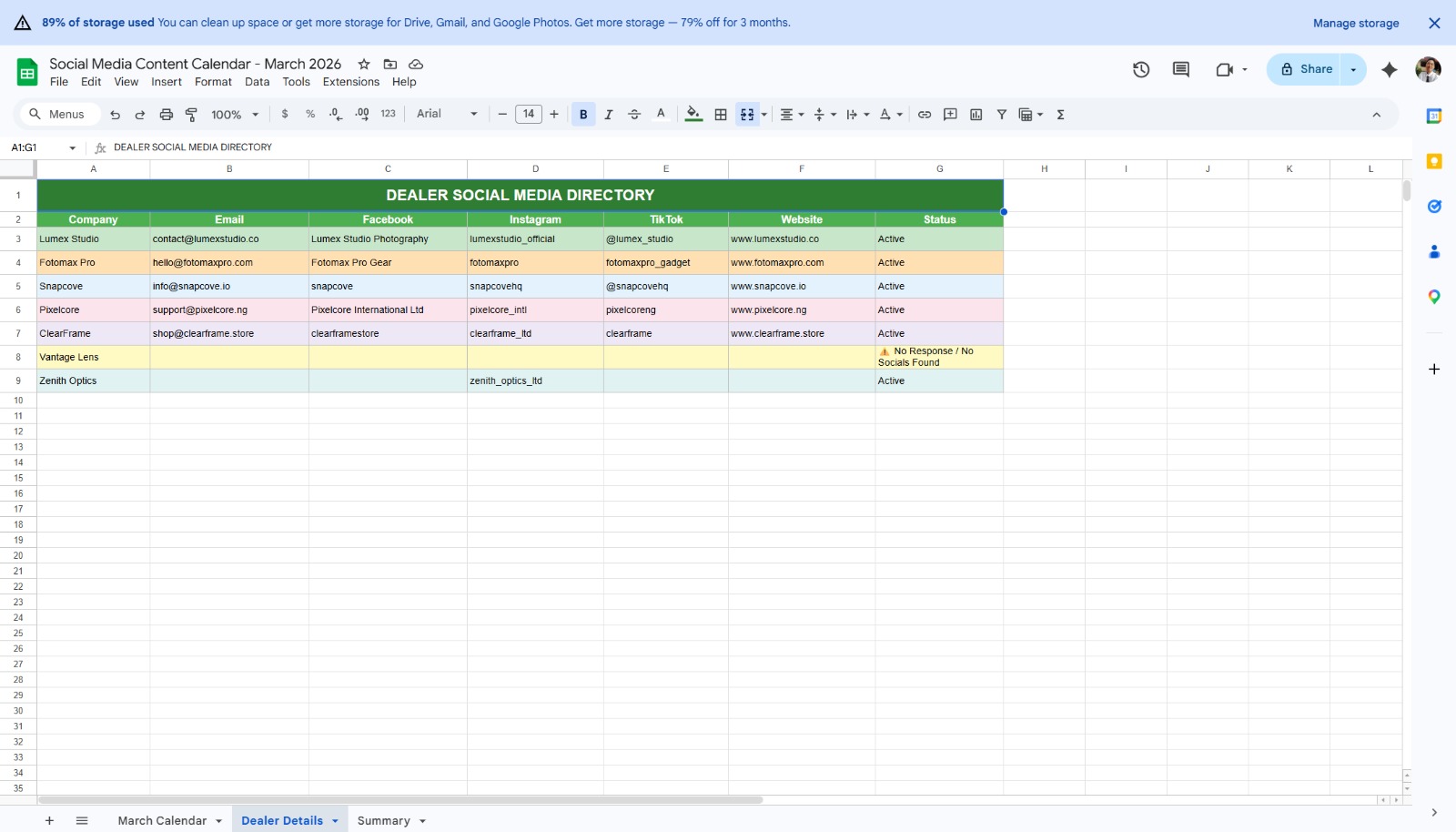The width and height of the screenshot is (1456, 832).
Task: Click the Share button
Action: pos(1306,69)
